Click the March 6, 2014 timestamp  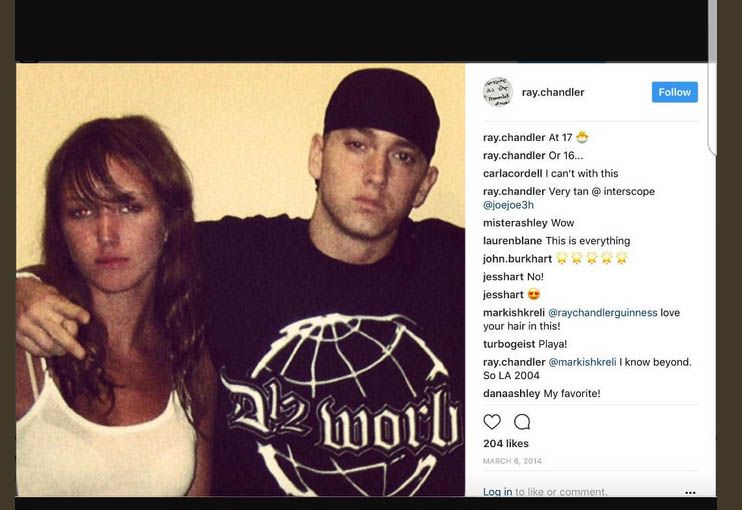[512, 461]
